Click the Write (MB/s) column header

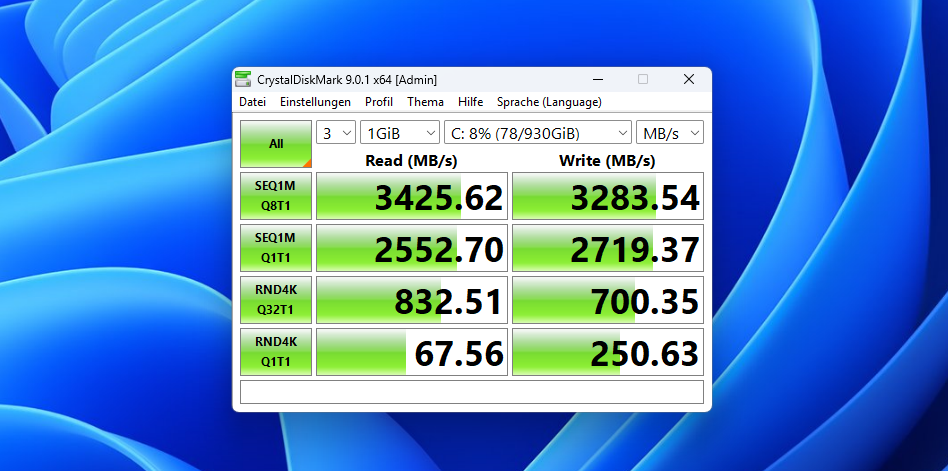(x=607, y=161)
